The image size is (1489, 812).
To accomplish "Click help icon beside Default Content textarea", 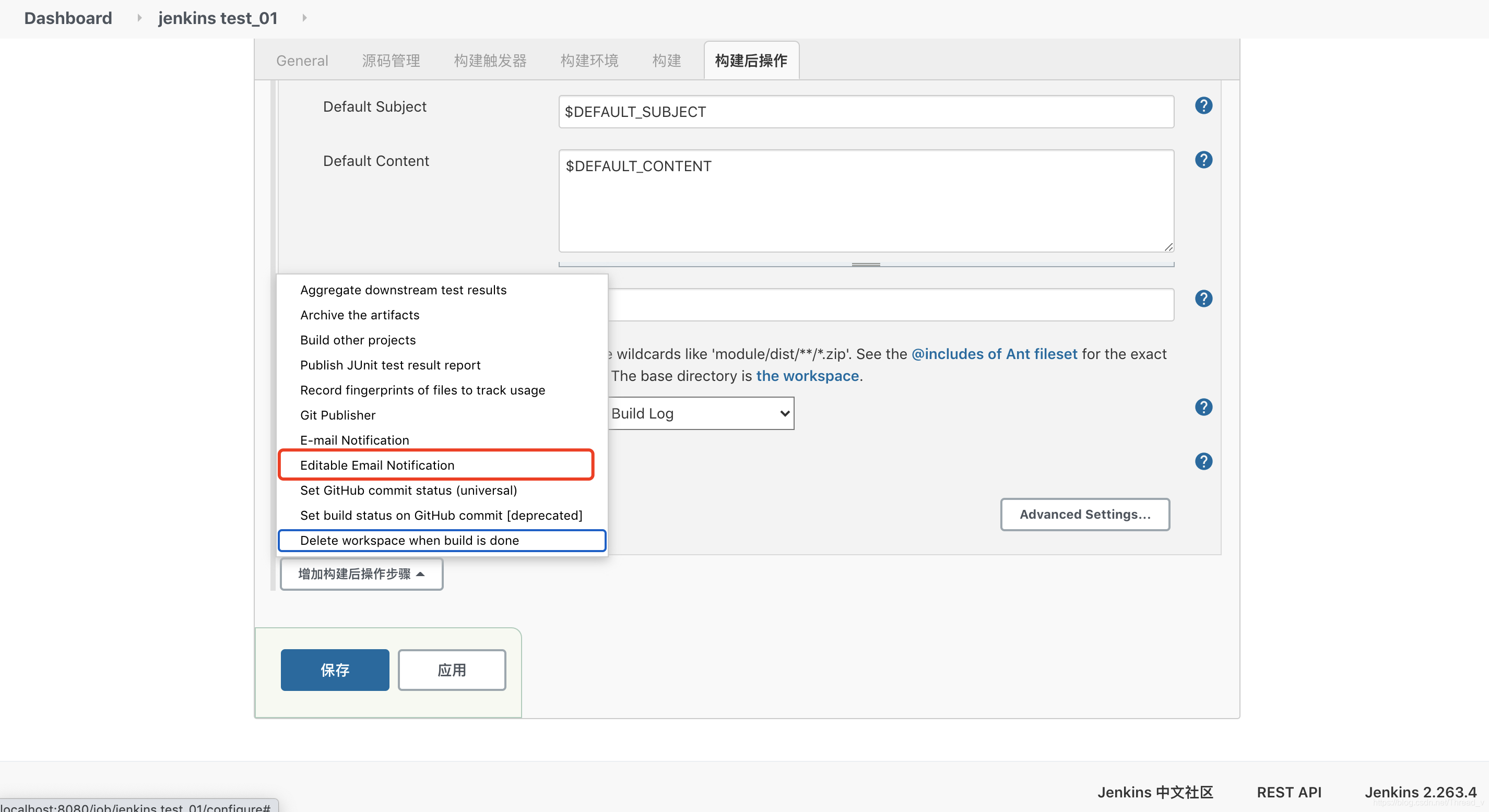I will (1203, 160).
